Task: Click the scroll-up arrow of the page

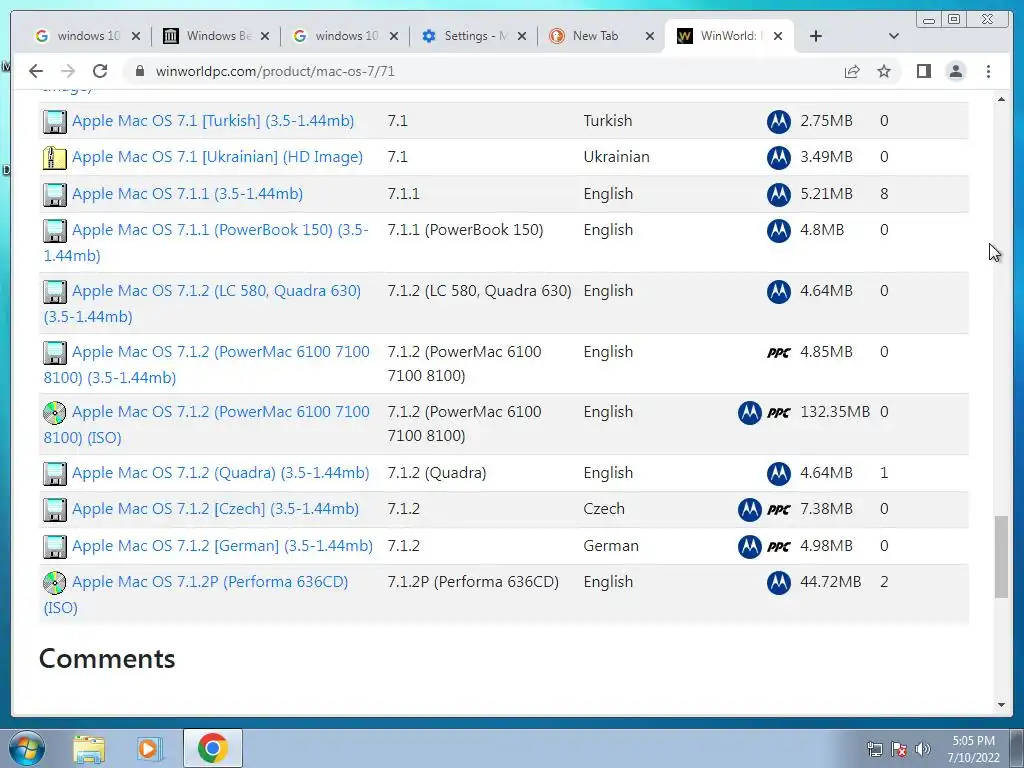Action: 1001,99
